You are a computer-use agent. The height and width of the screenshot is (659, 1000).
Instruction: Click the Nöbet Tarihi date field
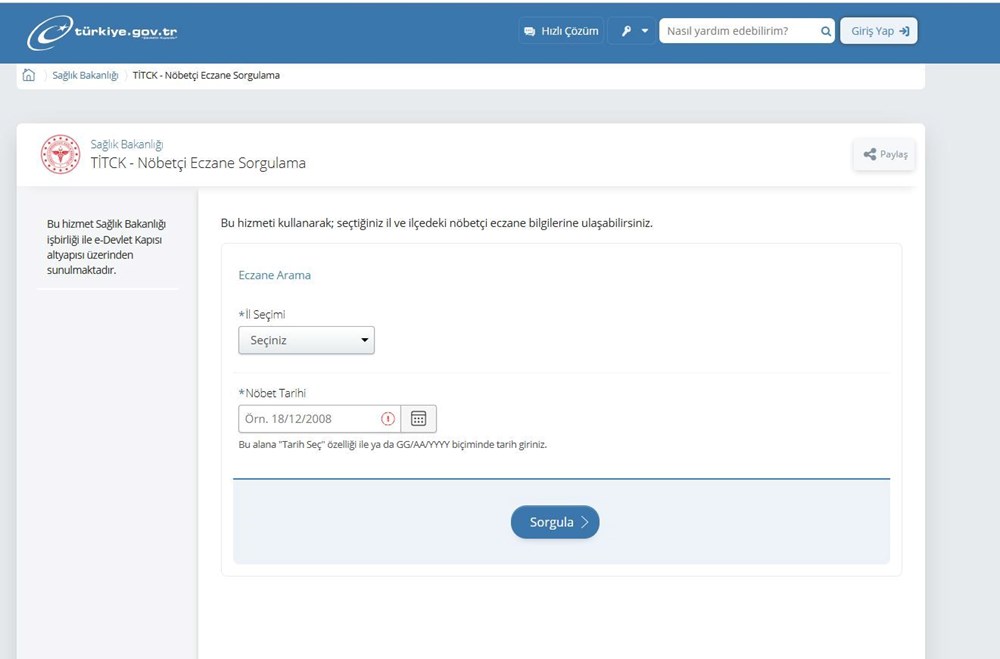pyautogui.click(x=308, y=419)
